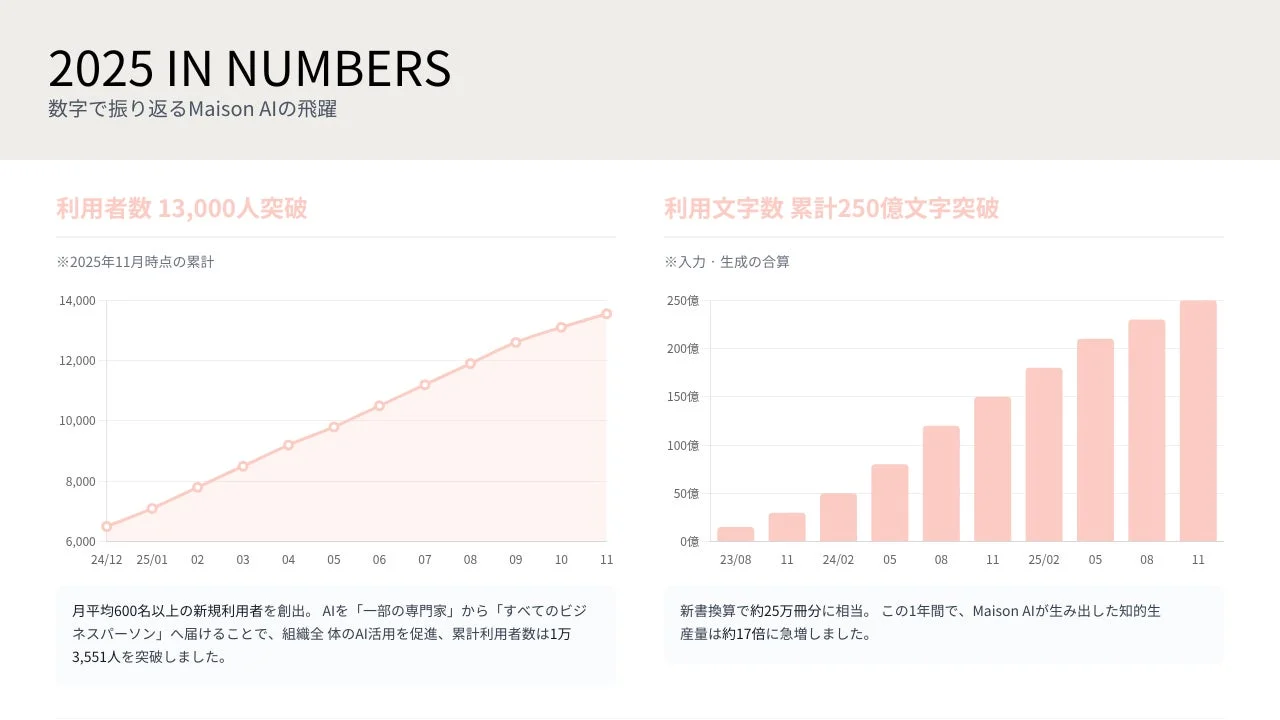The image size is (1280, 720).
Task: Select the final data point on the line chart
Action: [x=607, y=312]
